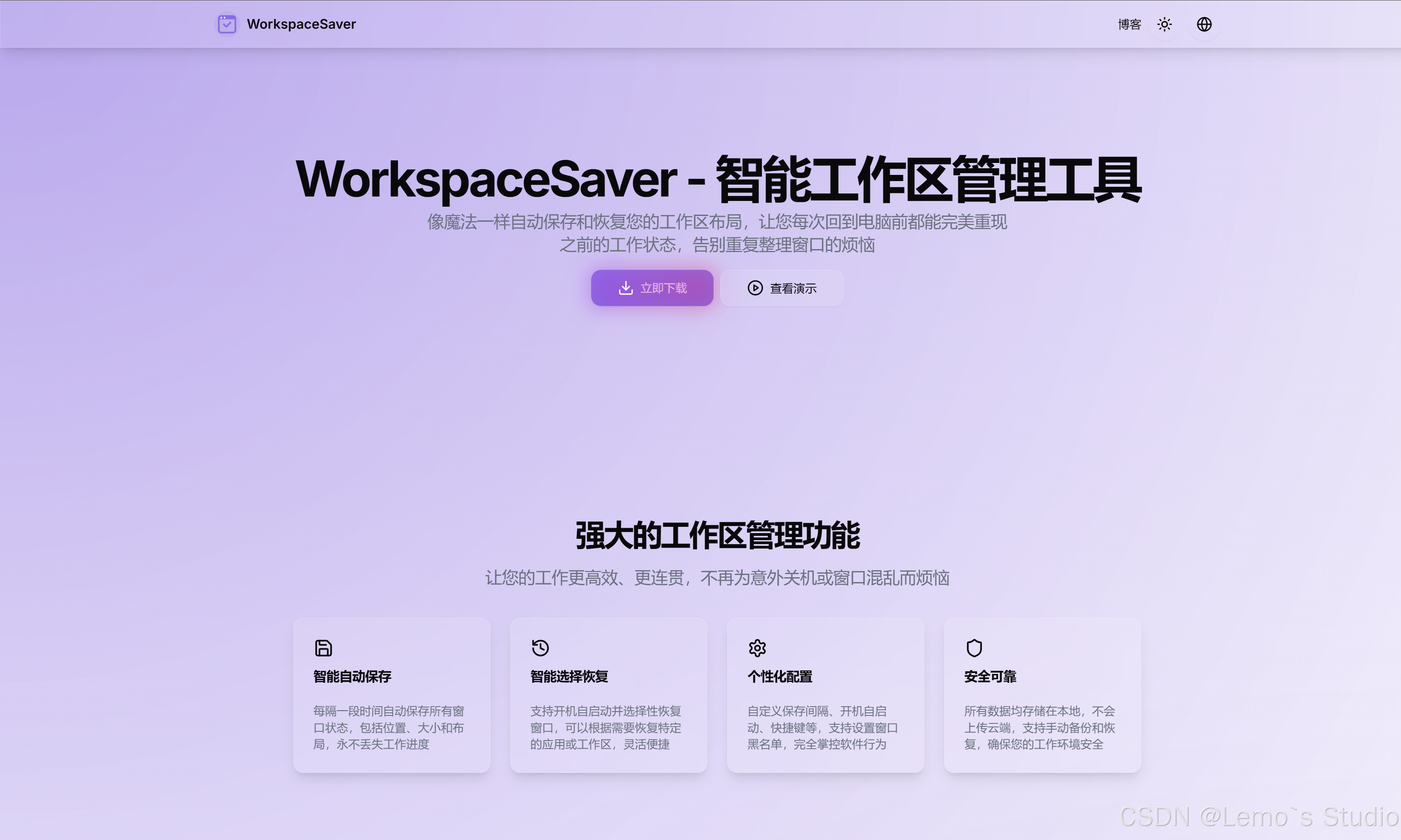Screen dimensions: 1401x840
Task: Select the 个性化配置 card title
Action: pyautogui.click(x=780, y=677)
